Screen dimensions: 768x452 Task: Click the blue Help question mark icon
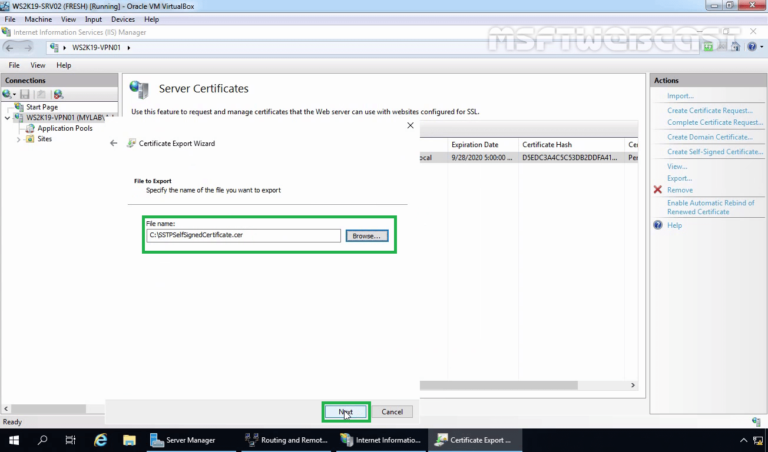pos(658,225)
